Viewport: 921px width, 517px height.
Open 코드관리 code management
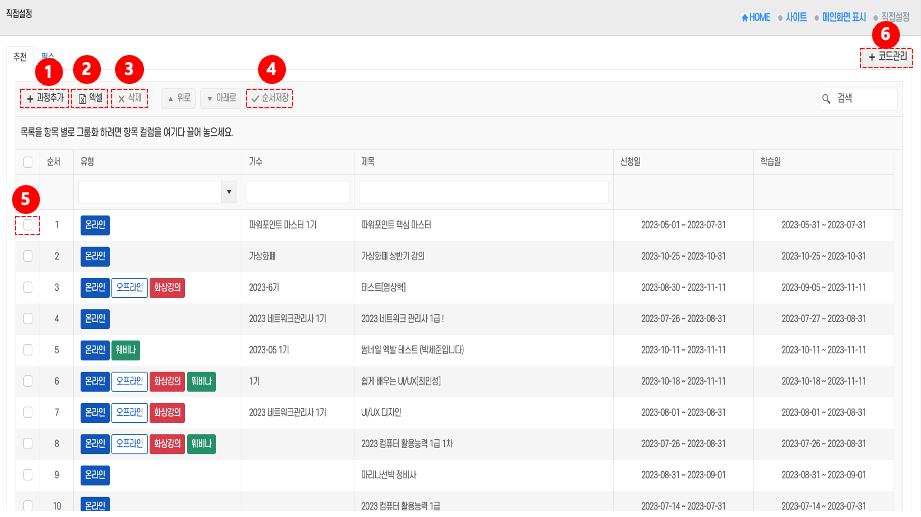click(885, 58)
